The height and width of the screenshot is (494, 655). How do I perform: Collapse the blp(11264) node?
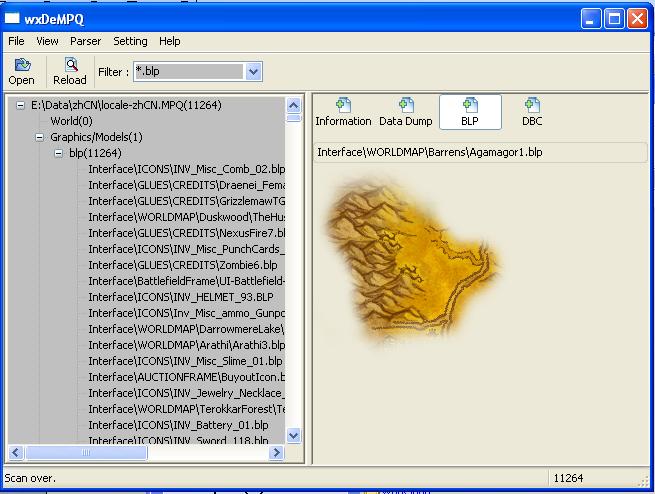58,153
